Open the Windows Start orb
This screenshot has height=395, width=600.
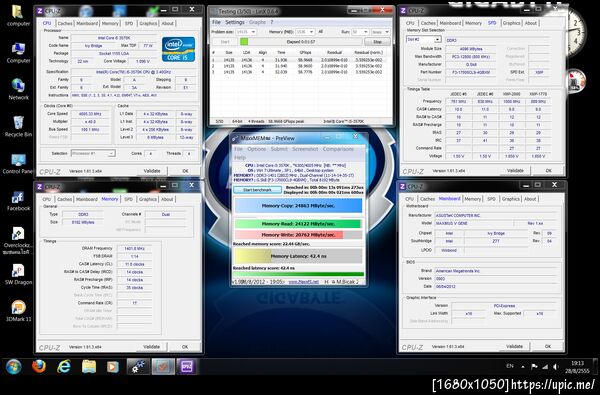tap(14, 367)
